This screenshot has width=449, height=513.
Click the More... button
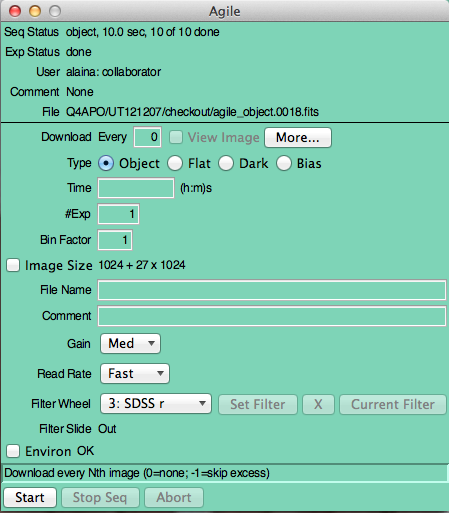click(x=298, y=137)
